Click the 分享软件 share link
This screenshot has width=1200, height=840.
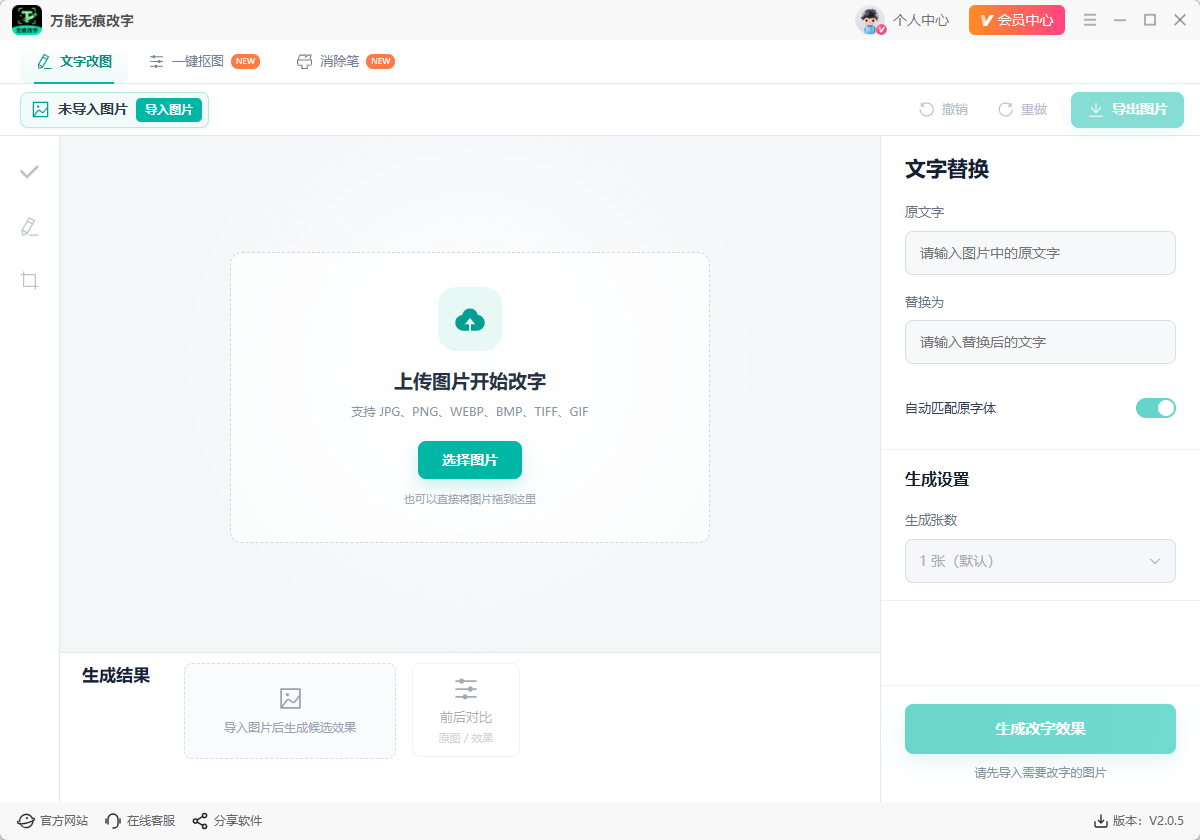click(x=227, y=821)
